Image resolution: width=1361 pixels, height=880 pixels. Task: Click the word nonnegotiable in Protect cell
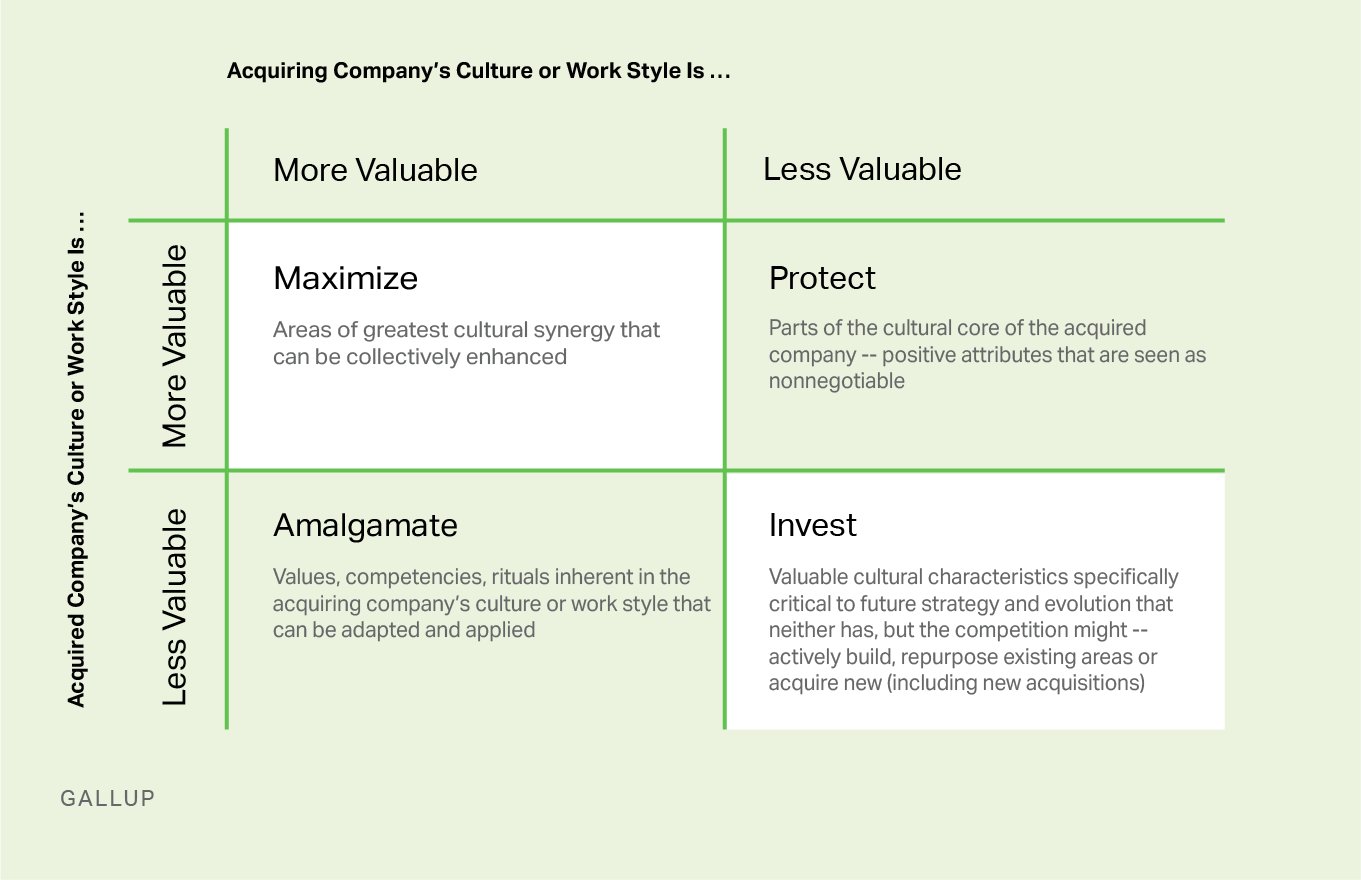(x=836, y=381)
